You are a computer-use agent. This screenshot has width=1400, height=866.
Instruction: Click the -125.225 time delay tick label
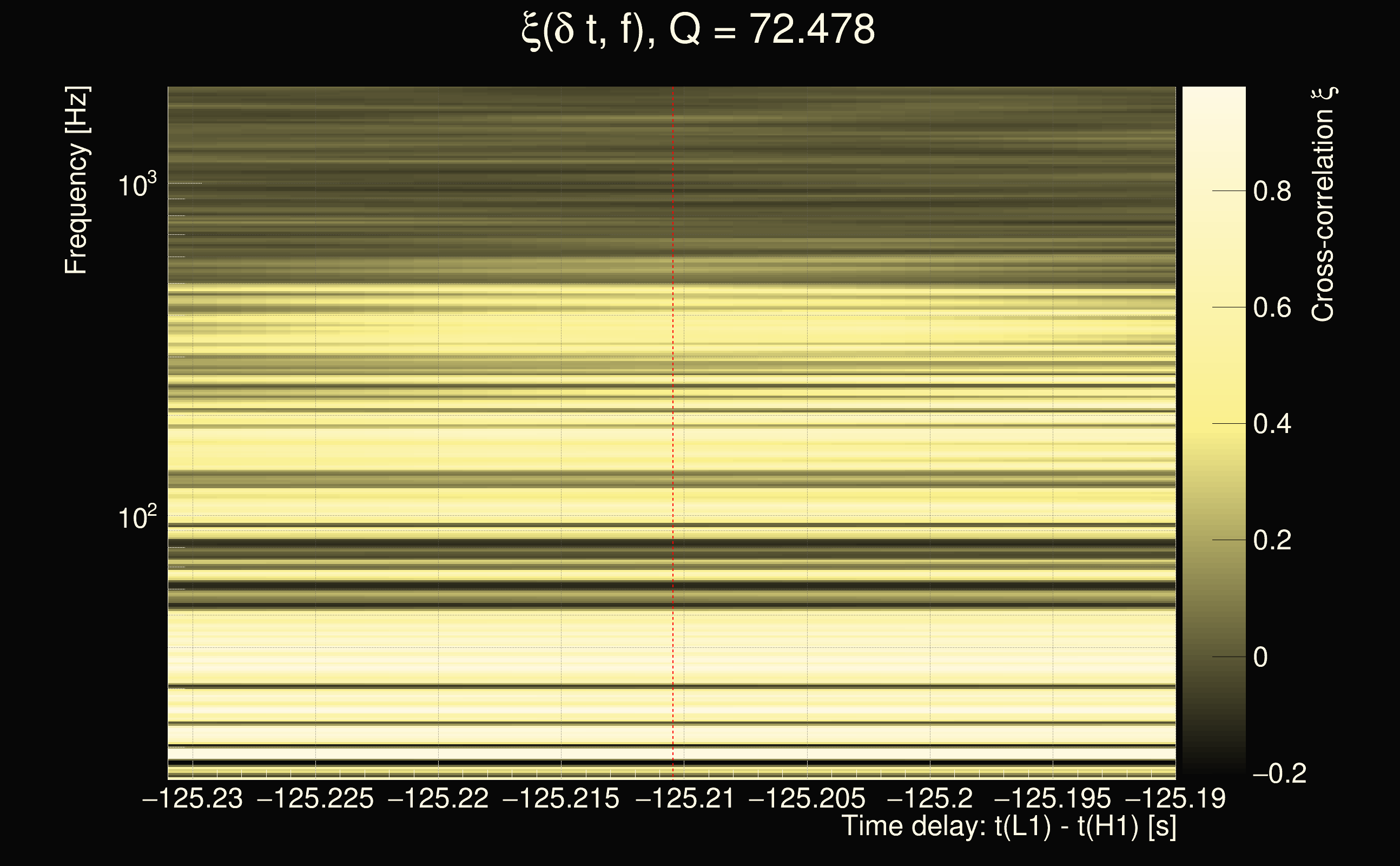(x=315, y=798)
